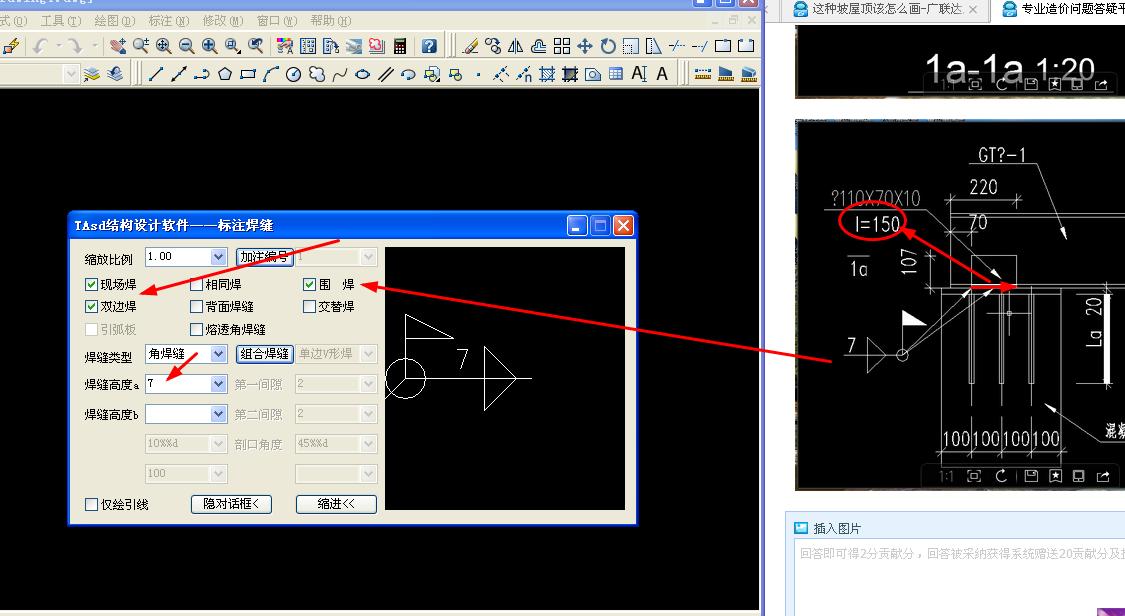Viewport: 1125px width, 616px height.
Task: Open the 焊缝类型 dropdown
Action: pos(219,354)
